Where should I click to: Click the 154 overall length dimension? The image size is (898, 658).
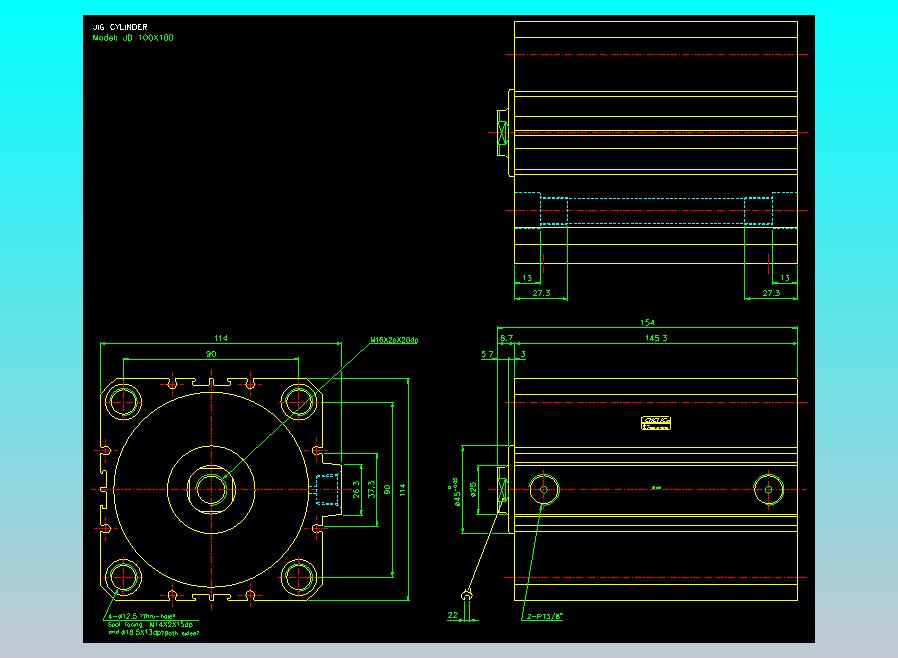pyautogui.click(x=647, y=322)
